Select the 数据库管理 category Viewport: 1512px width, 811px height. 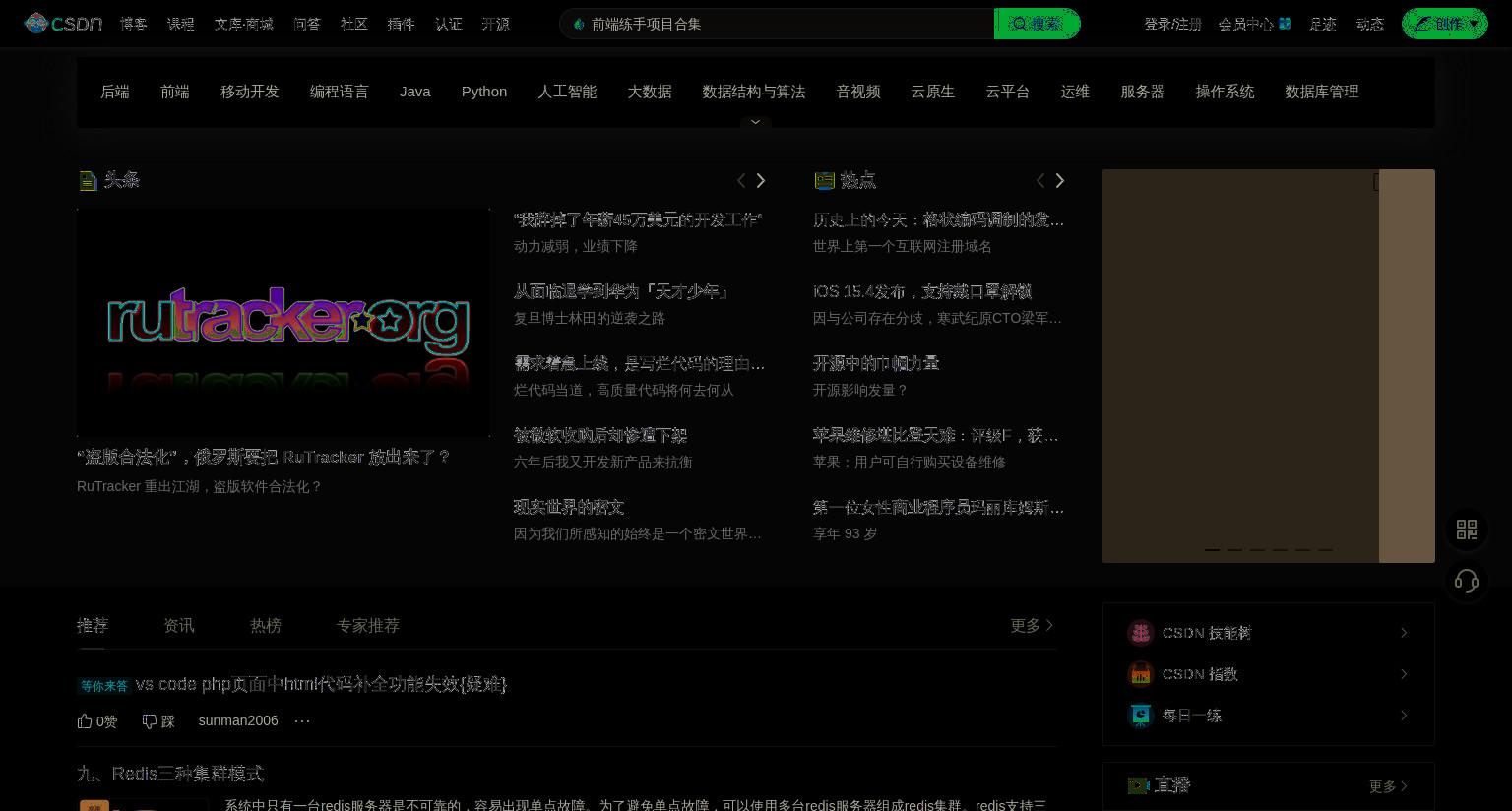(1322, 92)
